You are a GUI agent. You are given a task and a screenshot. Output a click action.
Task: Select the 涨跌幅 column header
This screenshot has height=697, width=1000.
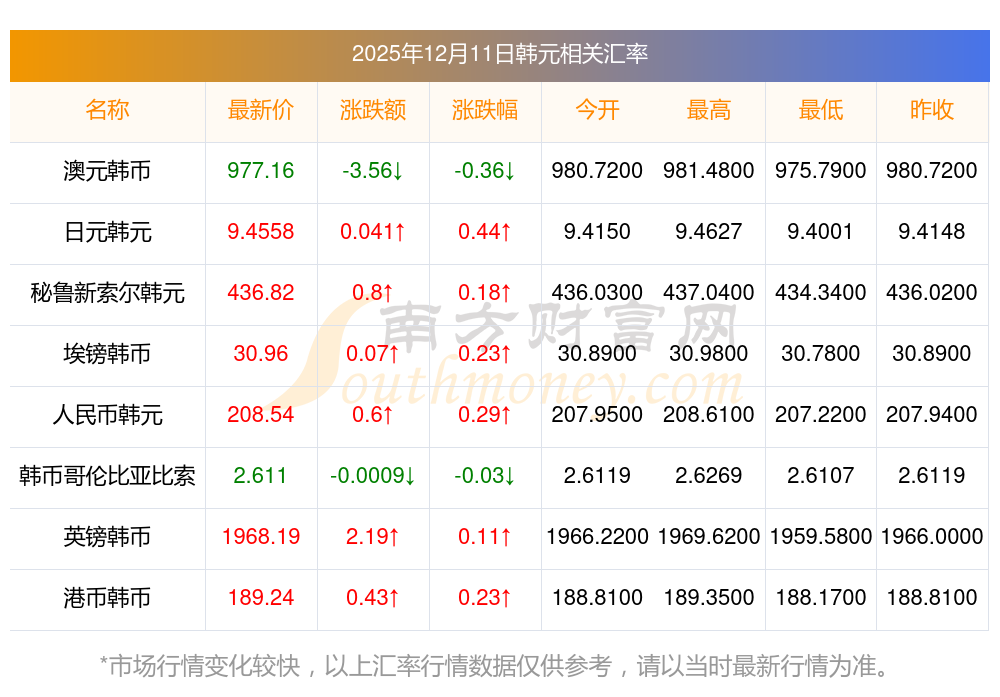pyautogui.click(x=485, y=110)
